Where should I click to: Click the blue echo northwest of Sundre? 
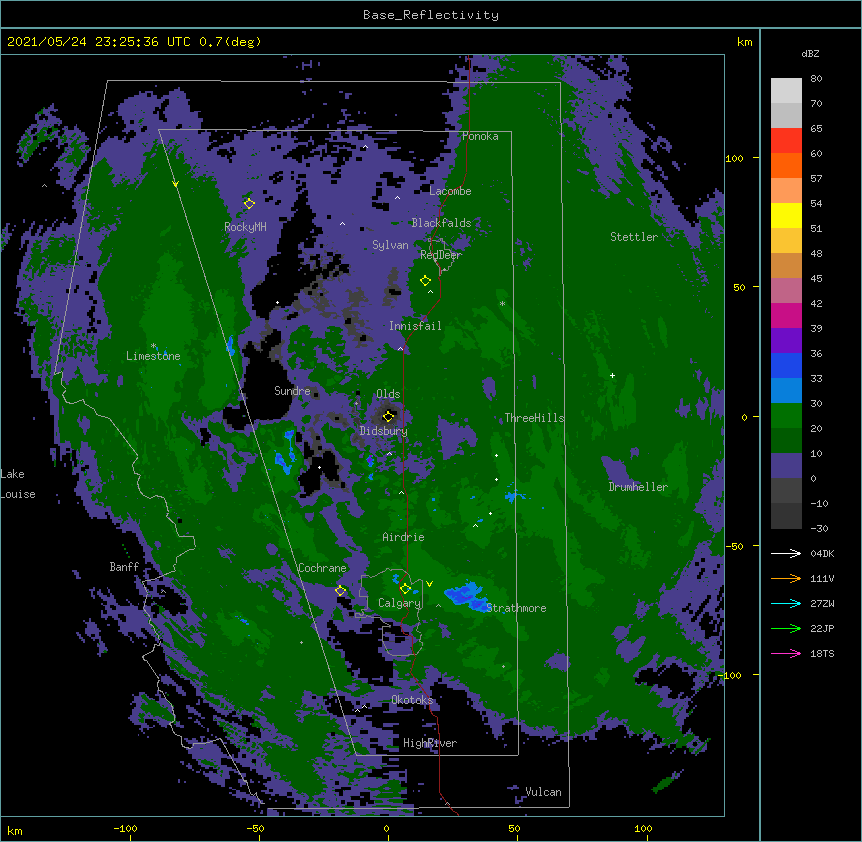(x=230, y=345)
